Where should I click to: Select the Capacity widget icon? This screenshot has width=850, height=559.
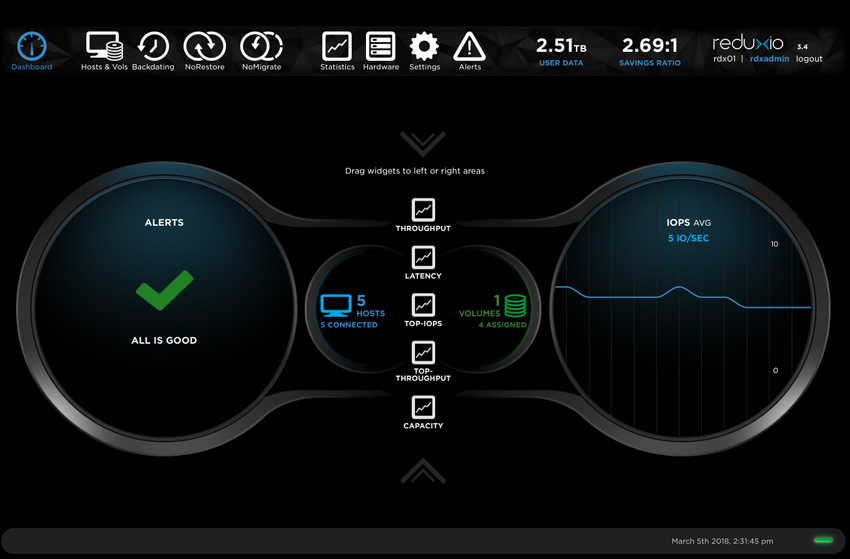click(423, 407)
